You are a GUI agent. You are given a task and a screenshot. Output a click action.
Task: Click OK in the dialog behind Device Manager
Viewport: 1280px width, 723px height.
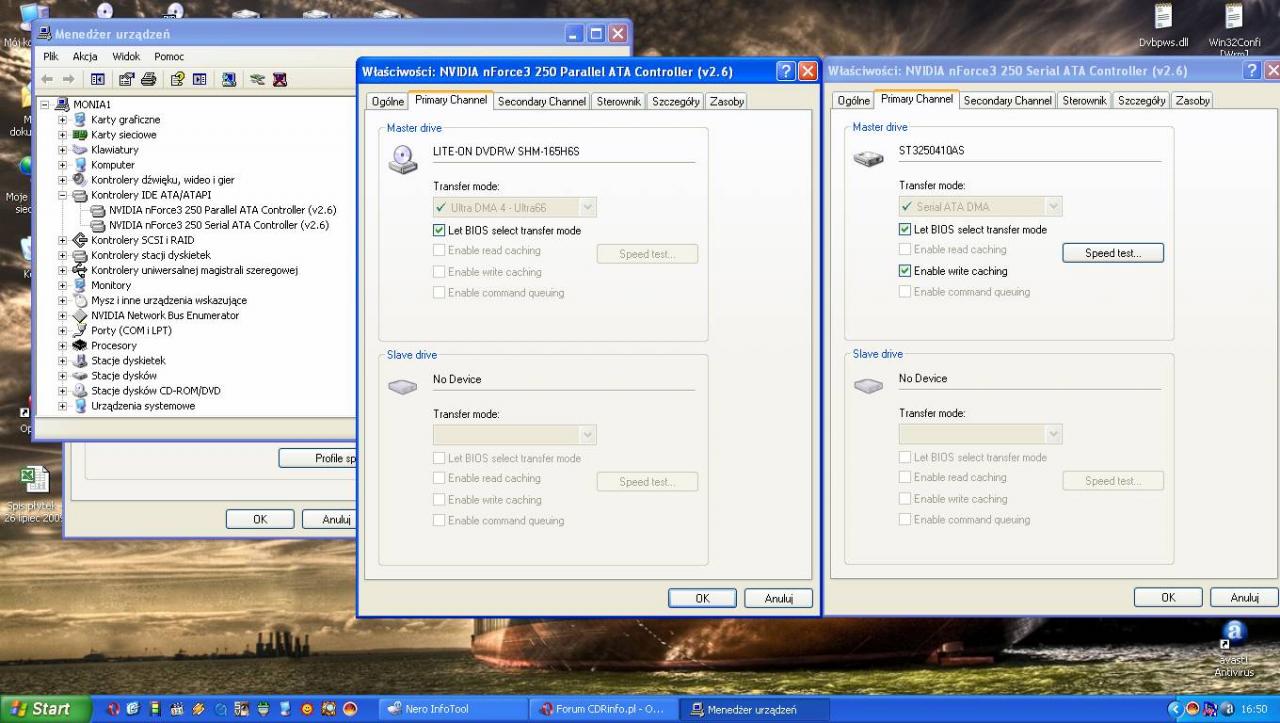(x=260, y=519)
